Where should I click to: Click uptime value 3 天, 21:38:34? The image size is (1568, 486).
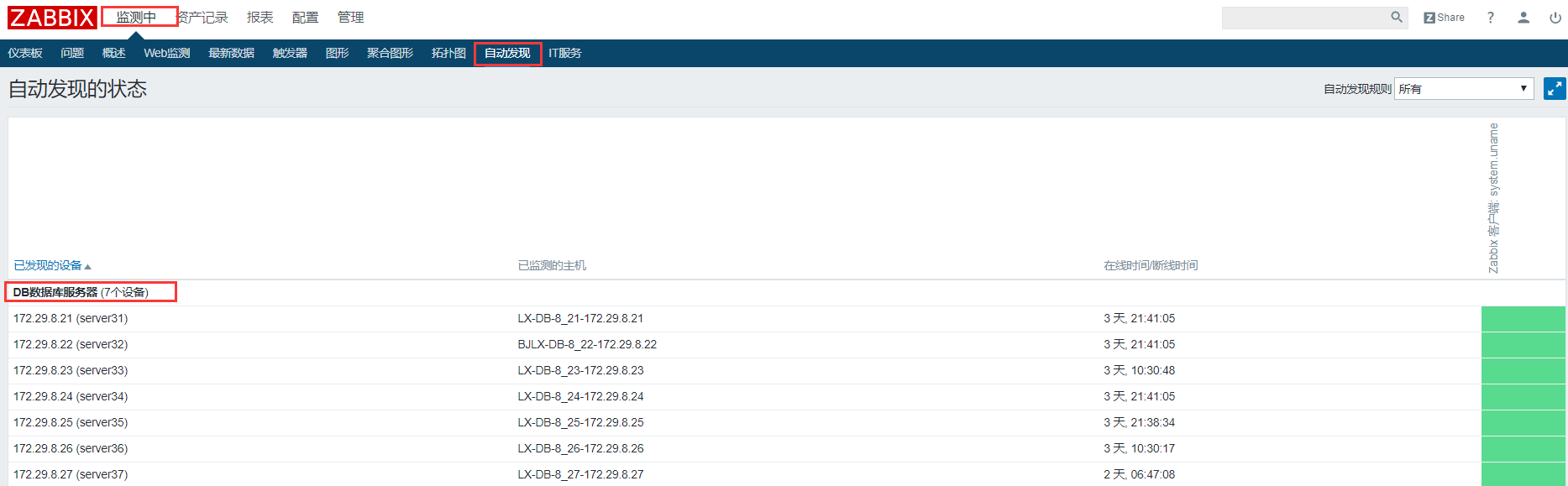1140,422
